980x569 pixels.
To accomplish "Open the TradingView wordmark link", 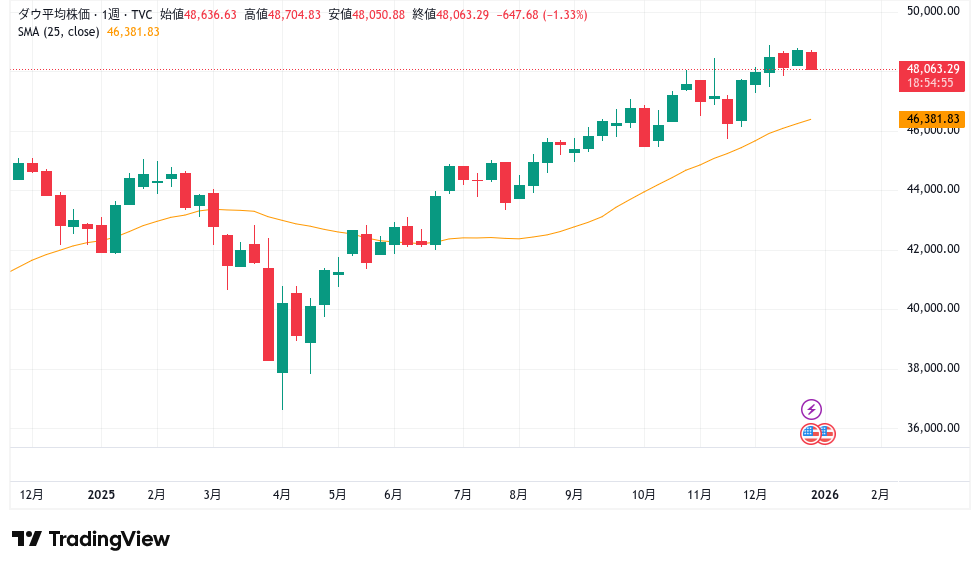I will pyautogui.click(x=109, y=539).
